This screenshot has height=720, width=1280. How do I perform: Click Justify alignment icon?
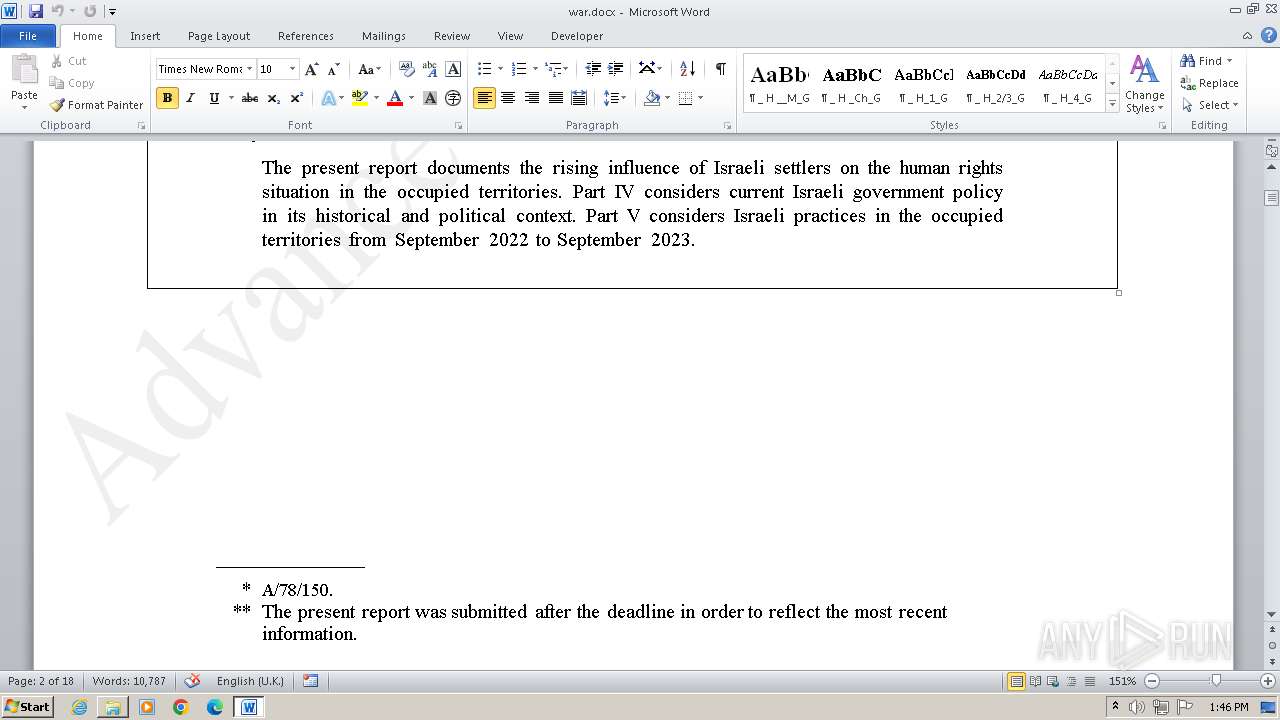555,98
